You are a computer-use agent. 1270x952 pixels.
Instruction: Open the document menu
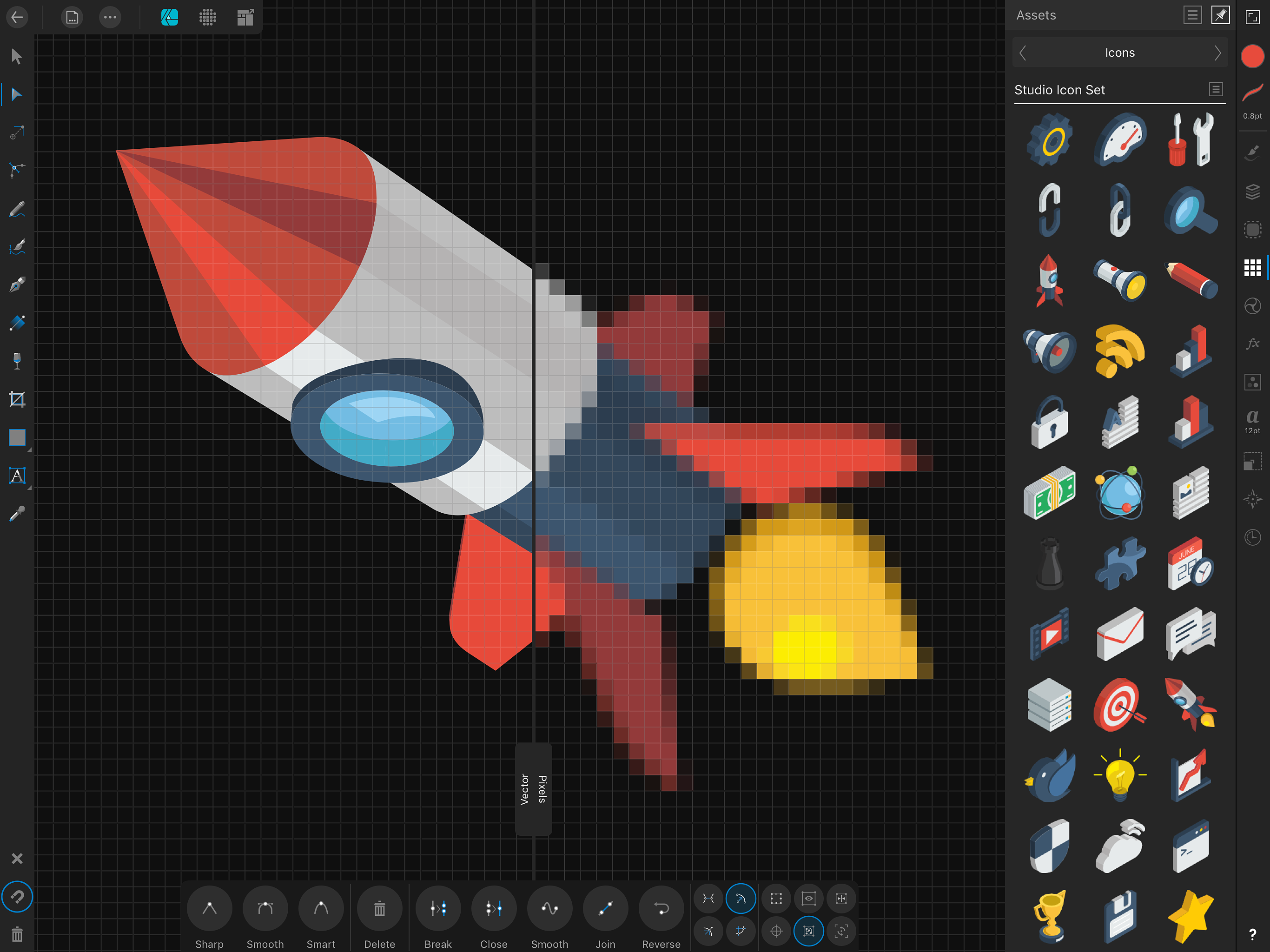72,17
